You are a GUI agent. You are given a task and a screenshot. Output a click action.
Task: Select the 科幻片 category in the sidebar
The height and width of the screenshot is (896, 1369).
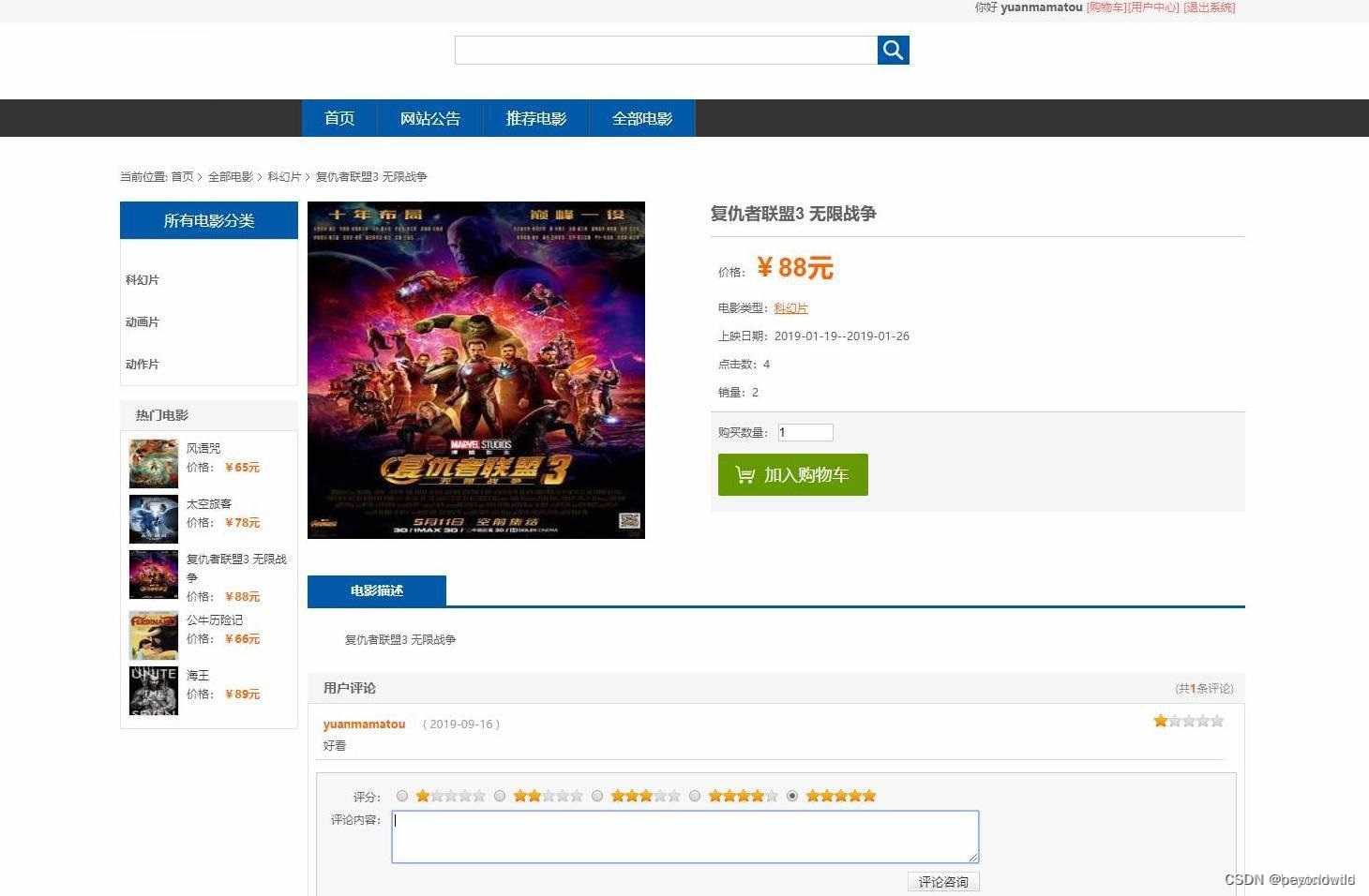(143, 279)
